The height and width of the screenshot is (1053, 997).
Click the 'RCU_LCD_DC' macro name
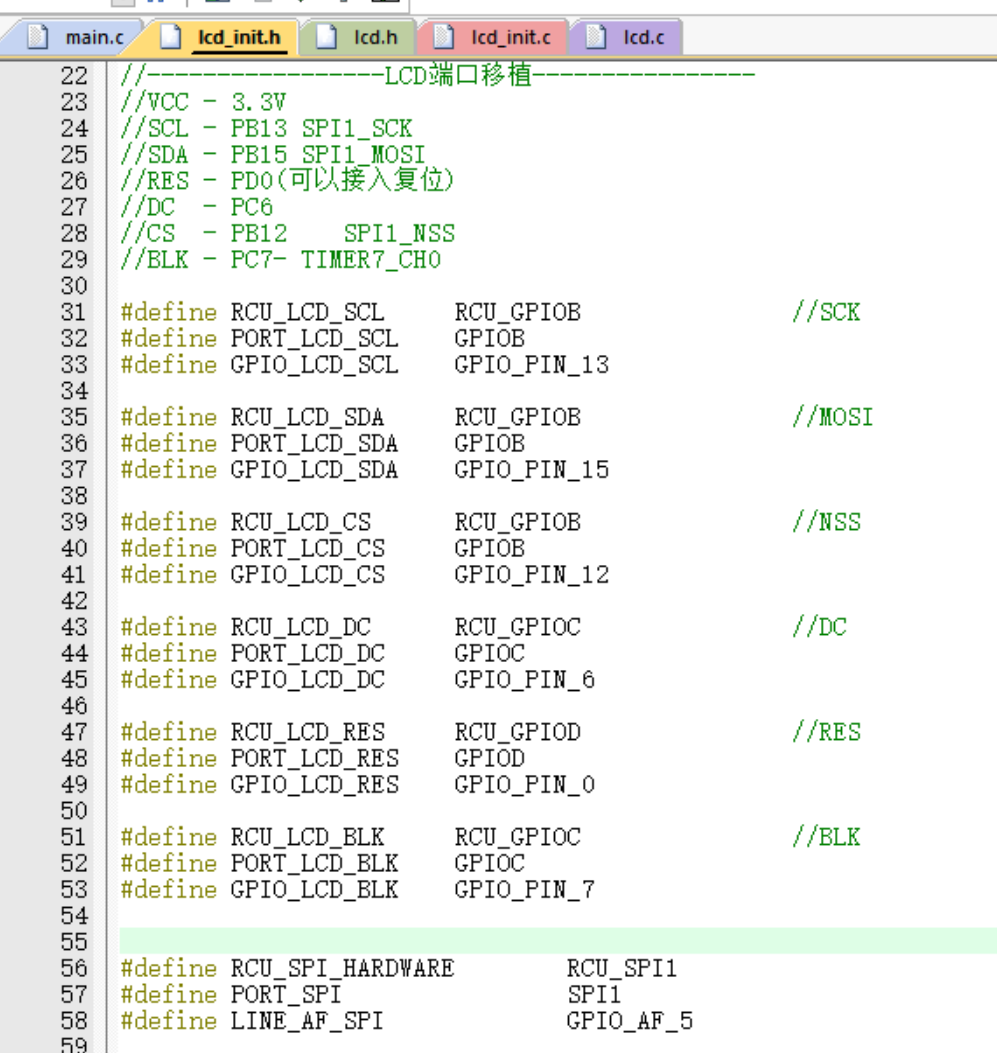point(301,627)
